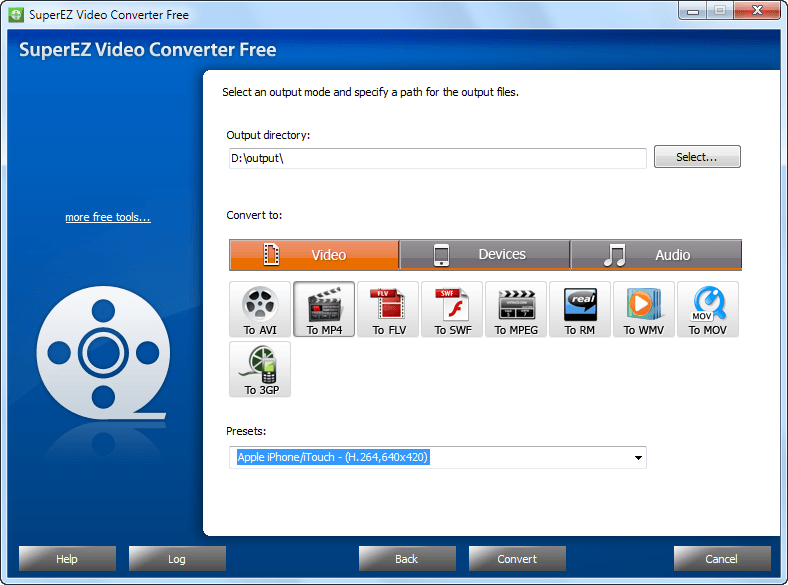Start conversion with the Convert button
Viewport: 788px width, 585px height.
pos(517,559)
